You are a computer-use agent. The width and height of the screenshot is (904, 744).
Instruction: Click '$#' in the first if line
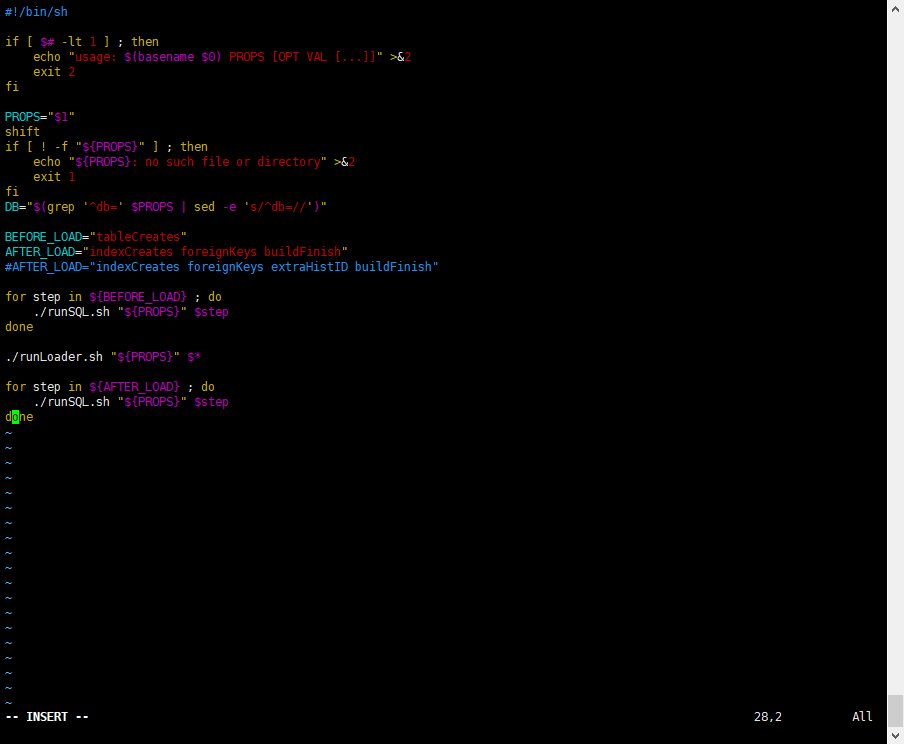coord(47,42)
